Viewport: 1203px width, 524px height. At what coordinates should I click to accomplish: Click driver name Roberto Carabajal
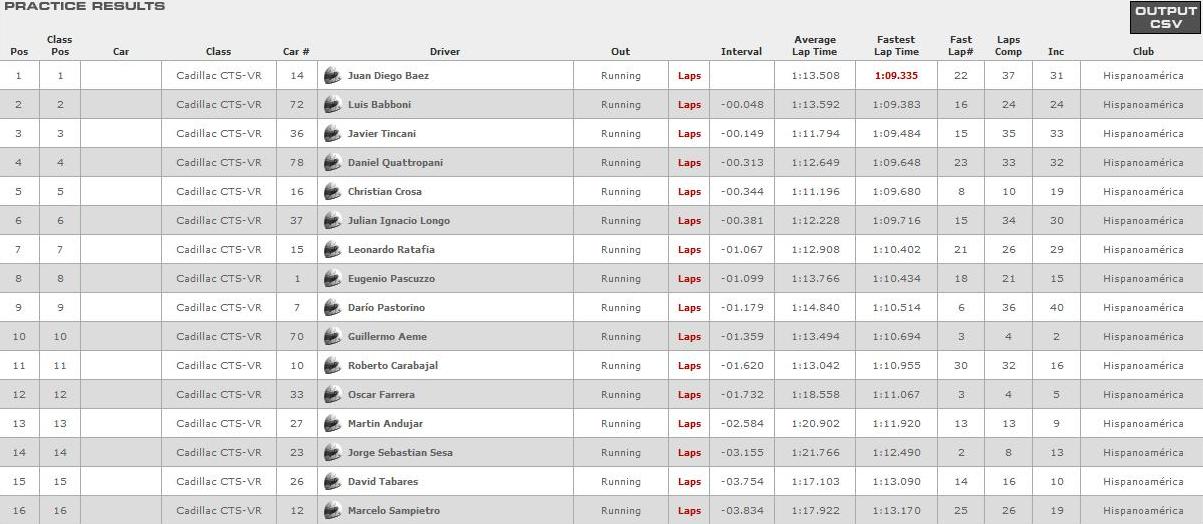(393, 366)
